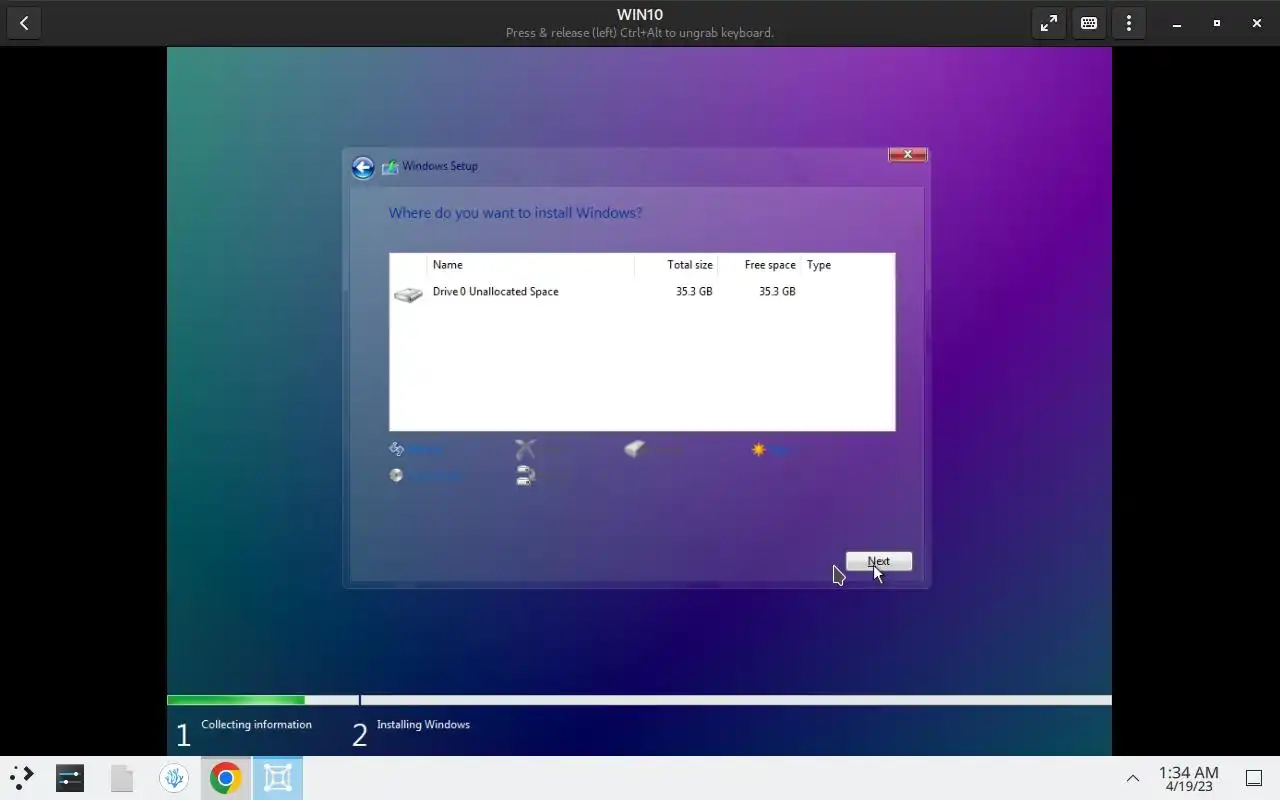Open the blue coral app in taskbar
Screen dimensions: 1280x800
tap(174, 777)
